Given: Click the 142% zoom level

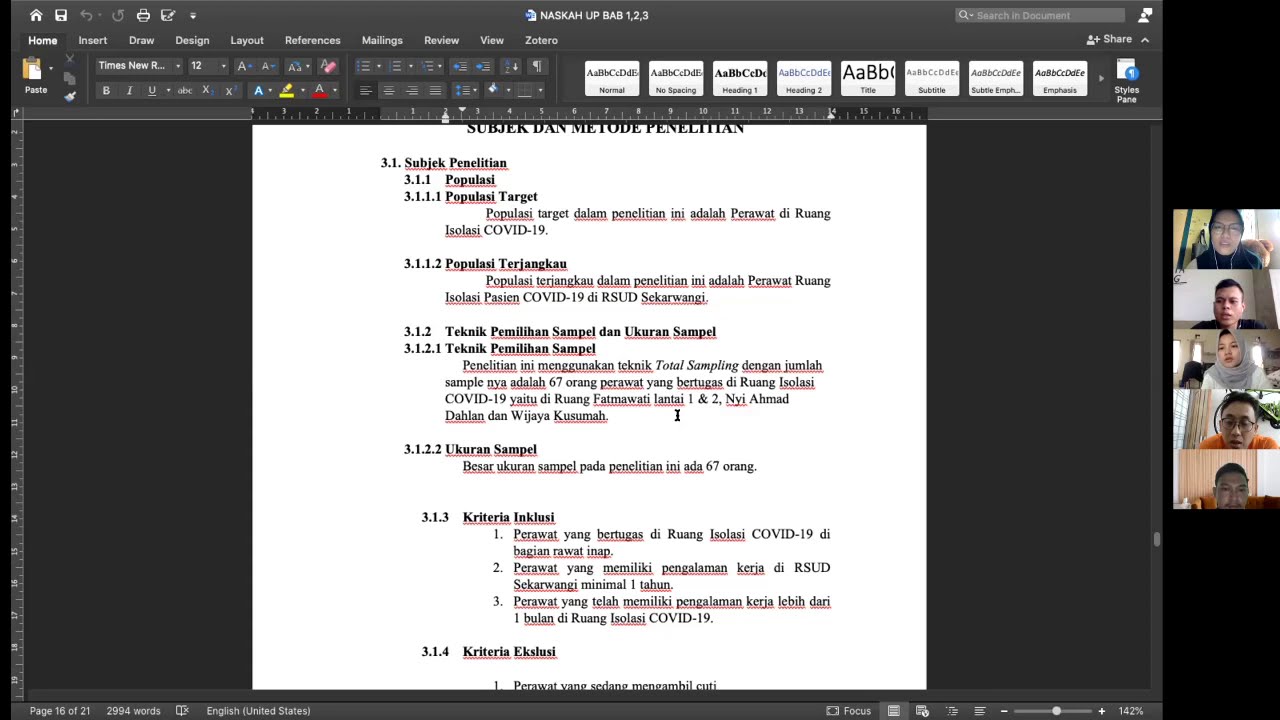Looking at the screenshot, I should 1131,711.
